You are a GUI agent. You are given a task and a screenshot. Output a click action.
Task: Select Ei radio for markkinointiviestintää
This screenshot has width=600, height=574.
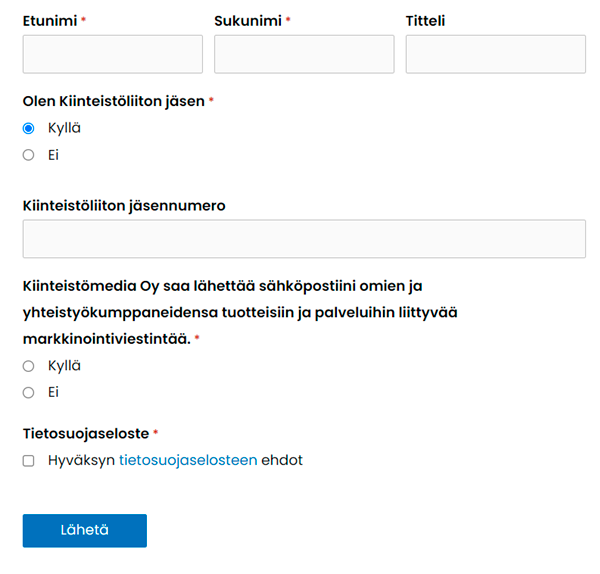[28, 393]
